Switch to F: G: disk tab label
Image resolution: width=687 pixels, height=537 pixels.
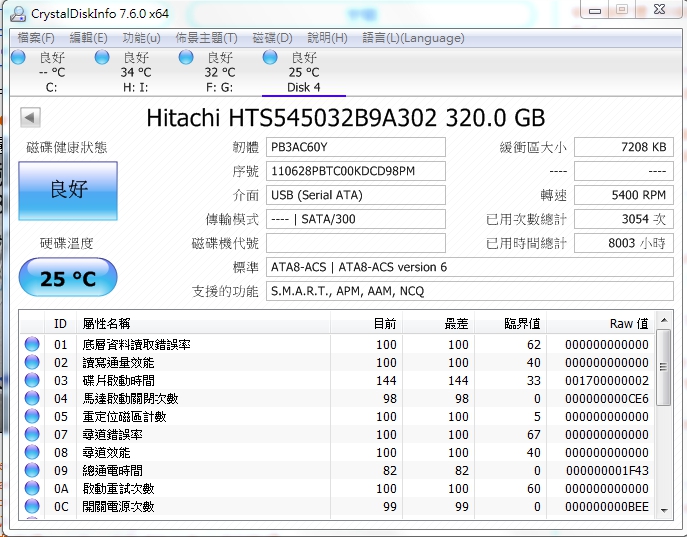(220, 87)
